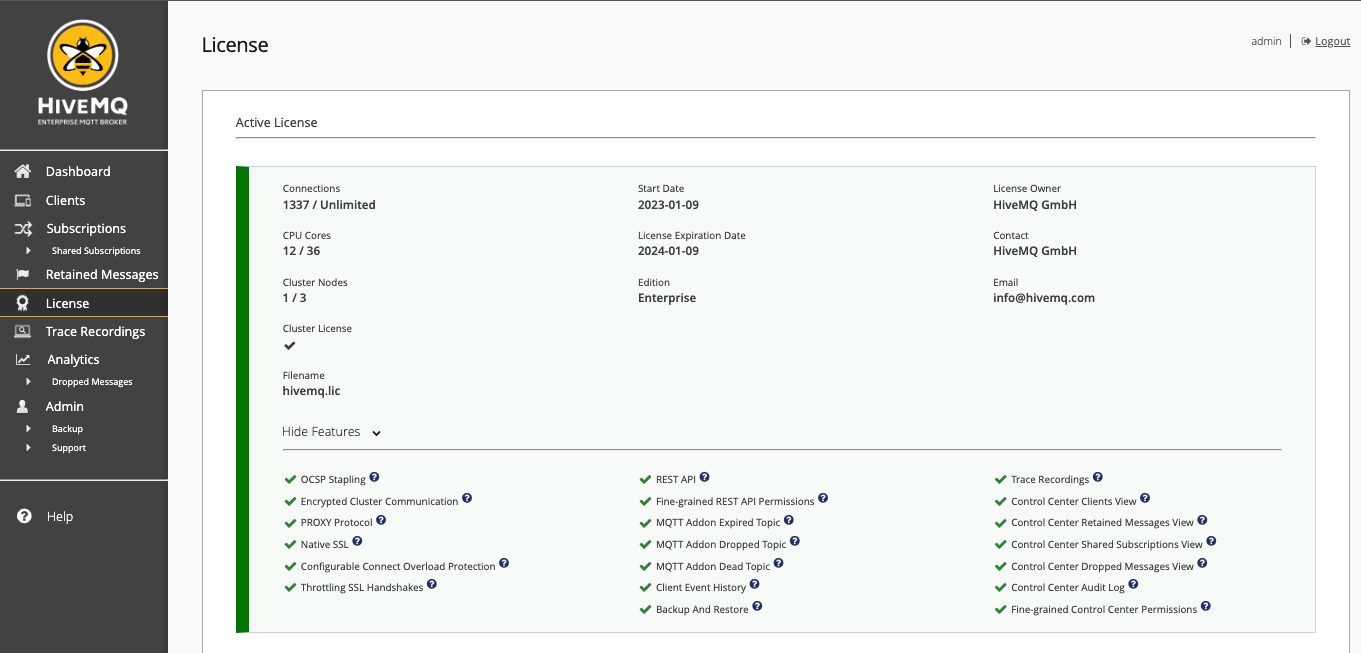Click the logout arrow icon

coord(1306,41)
